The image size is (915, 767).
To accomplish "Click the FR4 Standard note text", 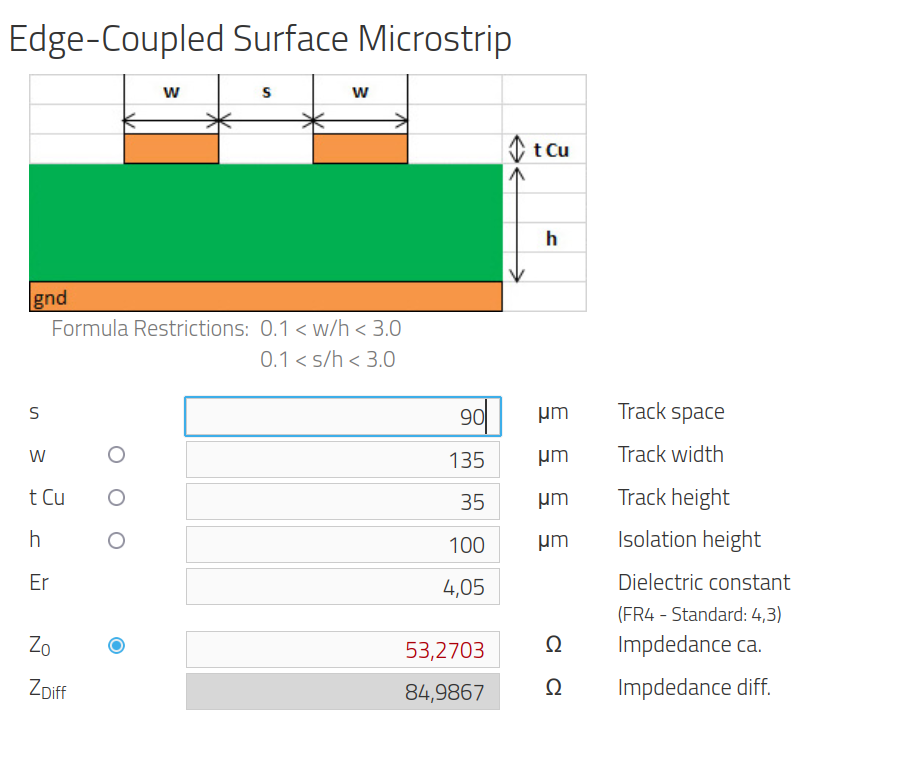I will (699, 614).
